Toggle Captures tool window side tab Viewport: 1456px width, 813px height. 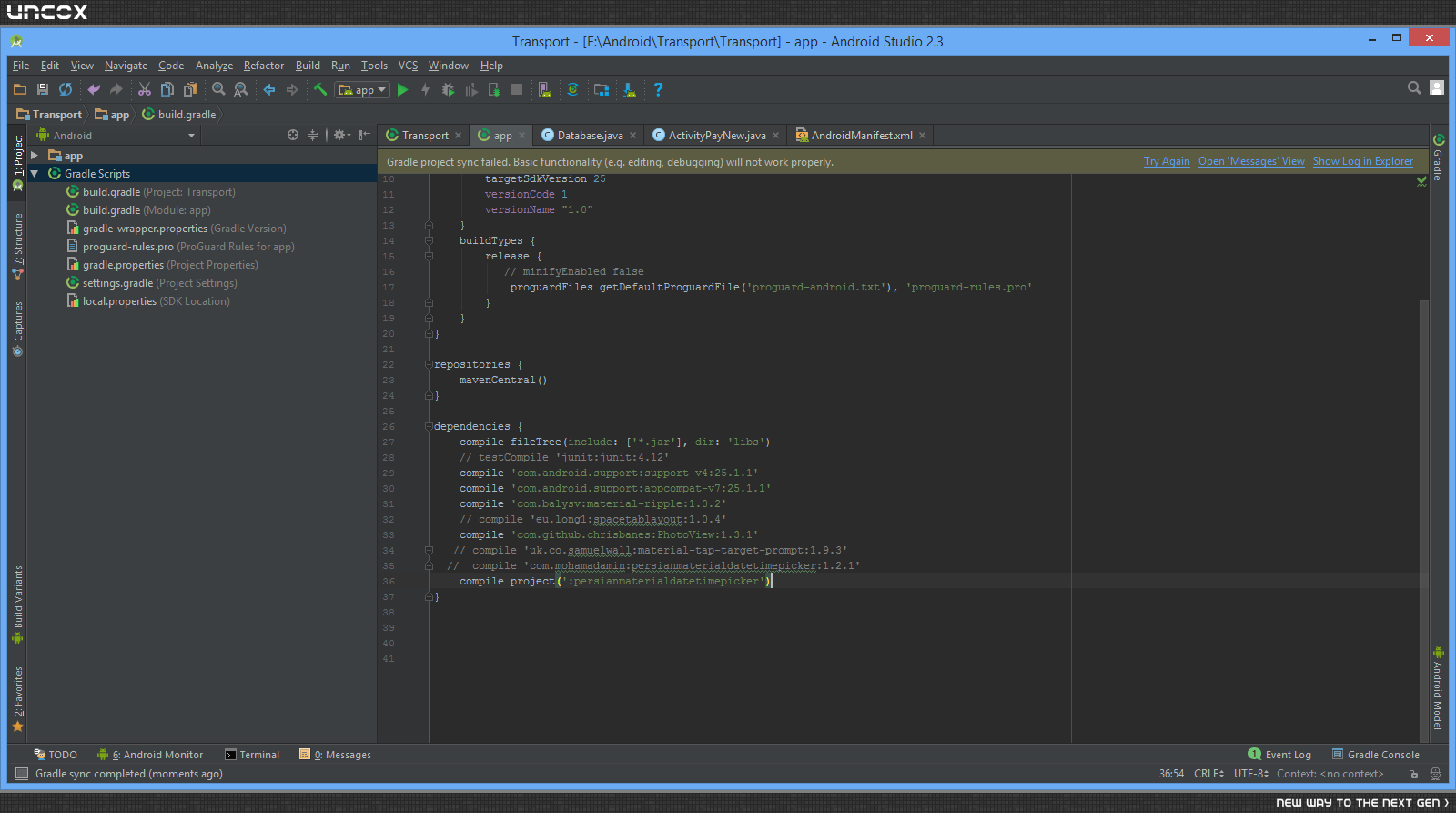coord(17,329)
